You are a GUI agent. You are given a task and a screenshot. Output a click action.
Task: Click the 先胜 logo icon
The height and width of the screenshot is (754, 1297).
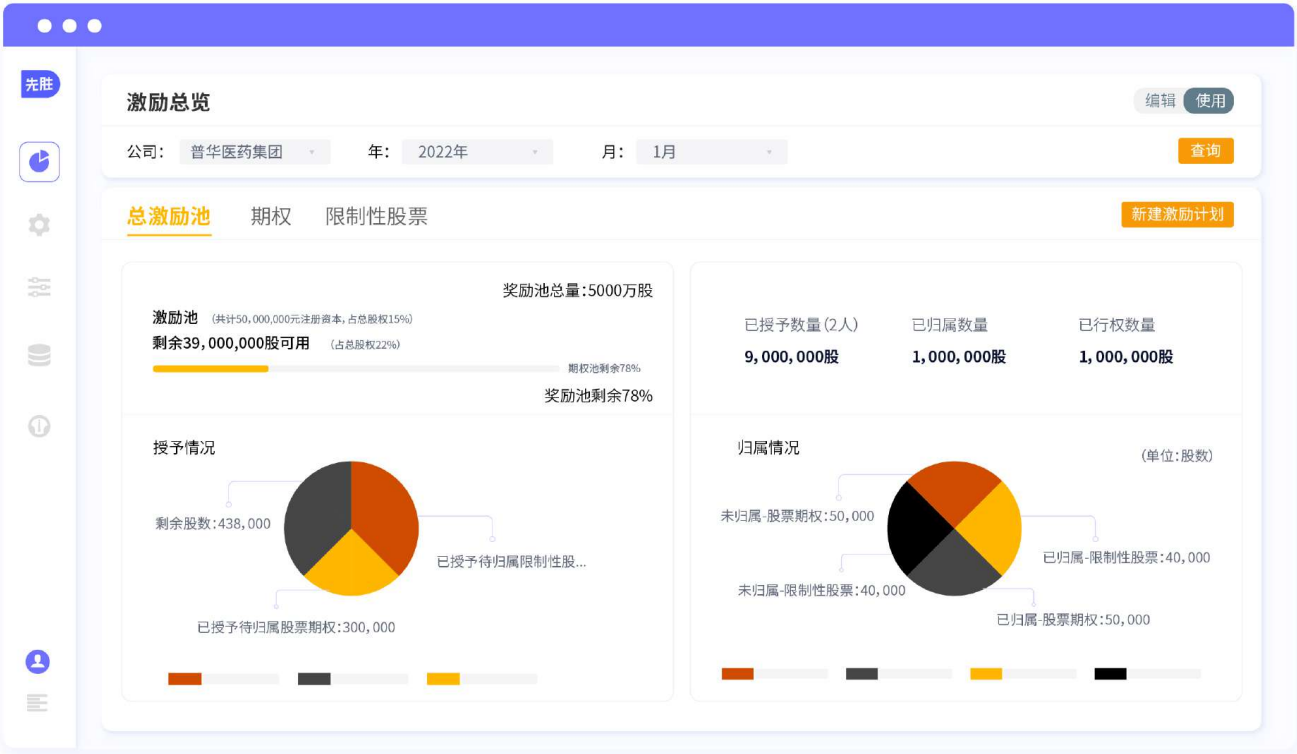pos(40,85)
